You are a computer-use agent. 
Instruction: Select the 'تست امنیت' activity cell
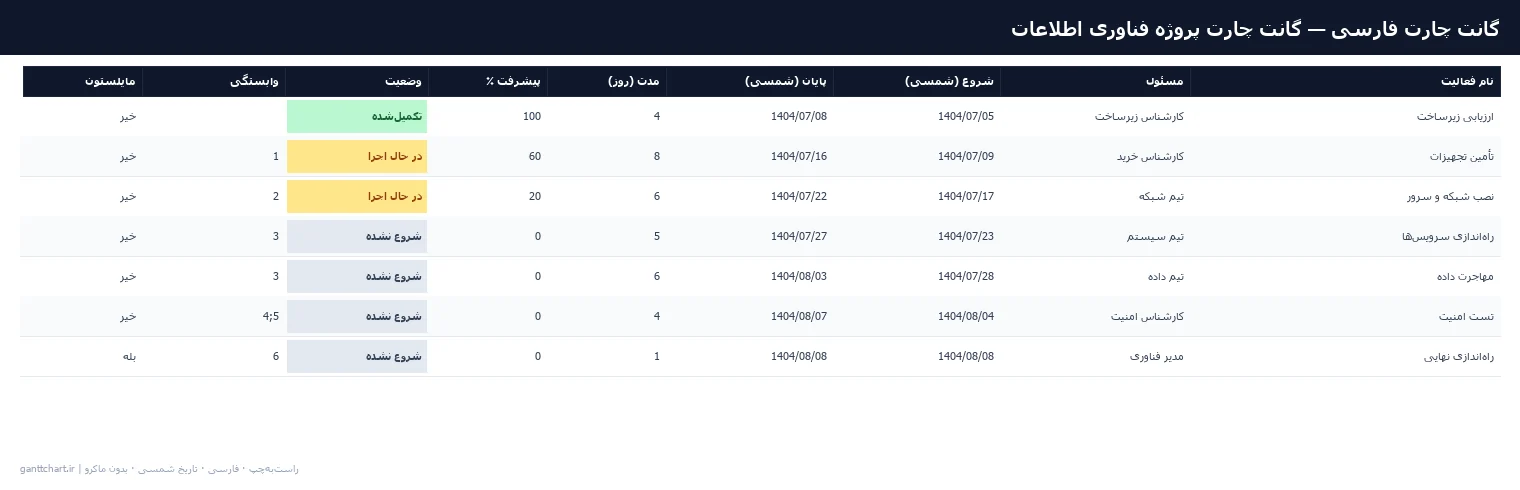1345,317
